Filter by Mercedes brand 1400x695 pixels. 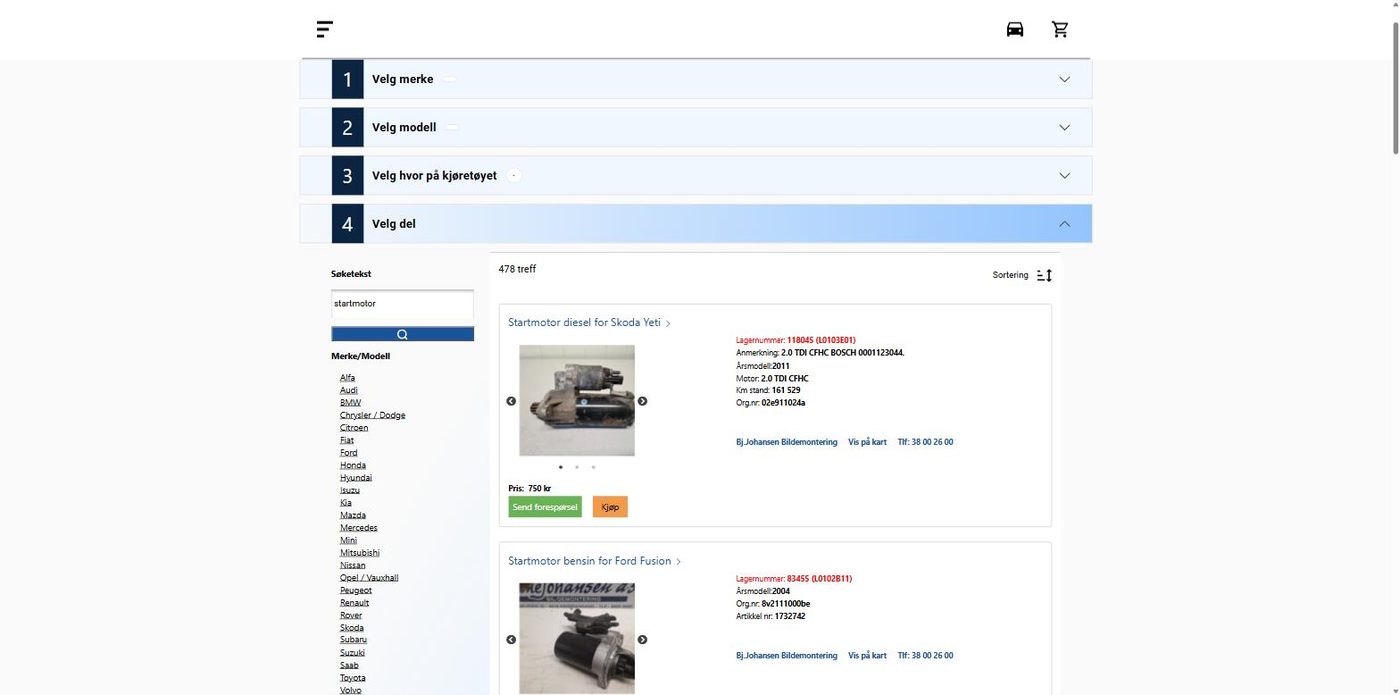tap(358, 528)
